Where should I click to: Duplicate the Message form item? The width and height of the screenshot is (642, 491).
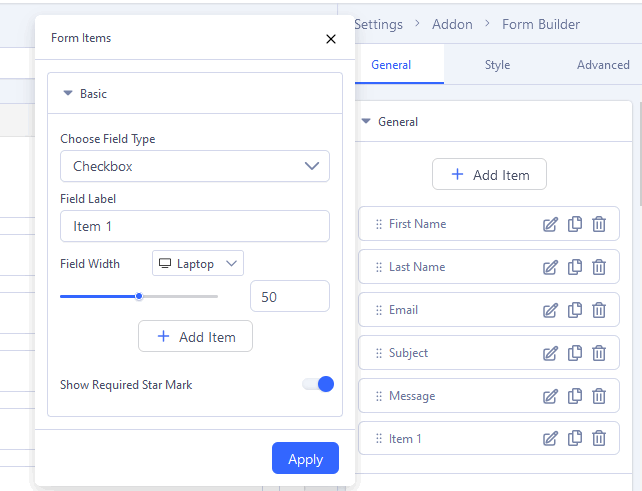coord(575,396)
